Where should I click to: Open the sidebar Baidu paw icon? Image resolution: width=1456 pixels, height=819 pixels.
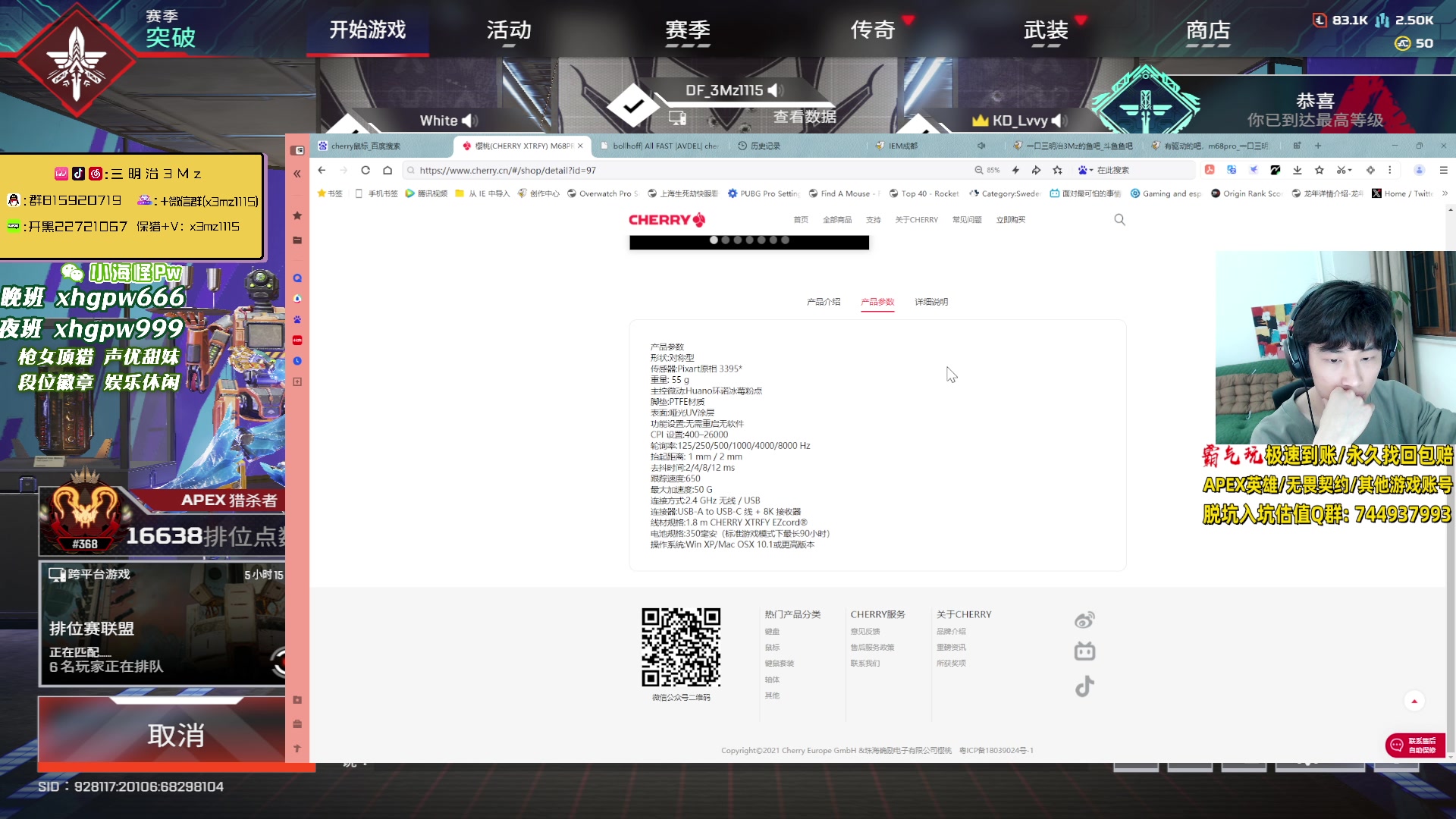tap(297, 319)
